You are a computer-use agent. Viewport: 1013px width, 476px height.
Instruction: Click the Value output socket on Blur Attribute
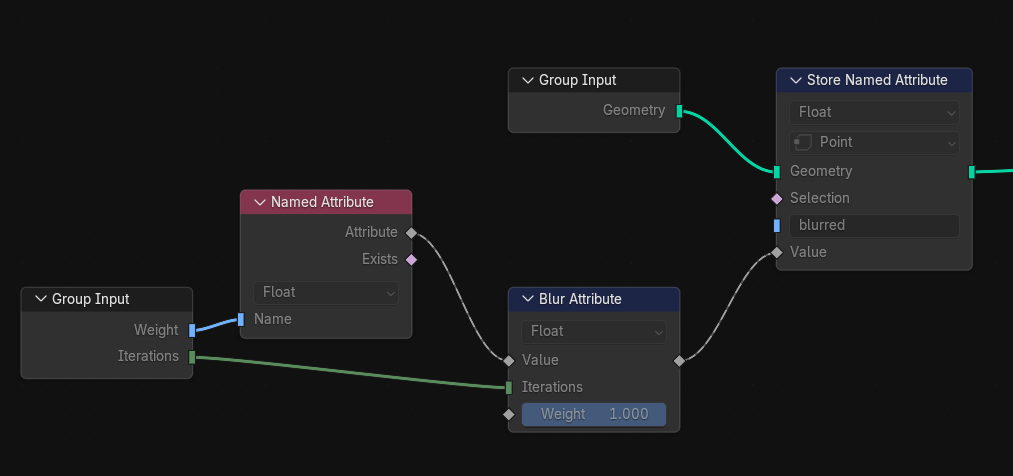(x=679, y=361)
